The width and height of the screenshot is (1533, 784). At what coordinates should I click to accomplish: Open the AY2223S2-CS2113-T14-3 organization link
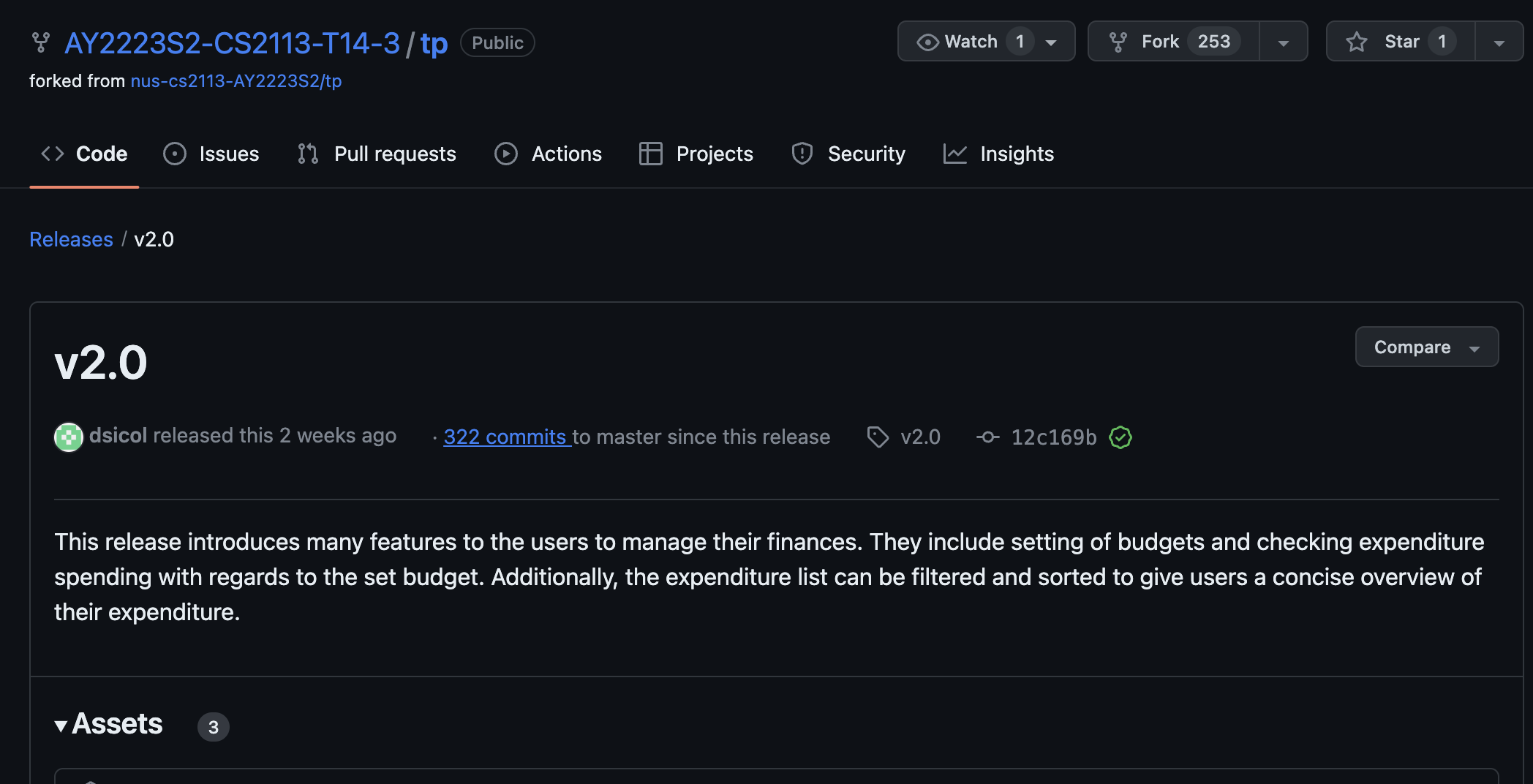tap(232, 43)
